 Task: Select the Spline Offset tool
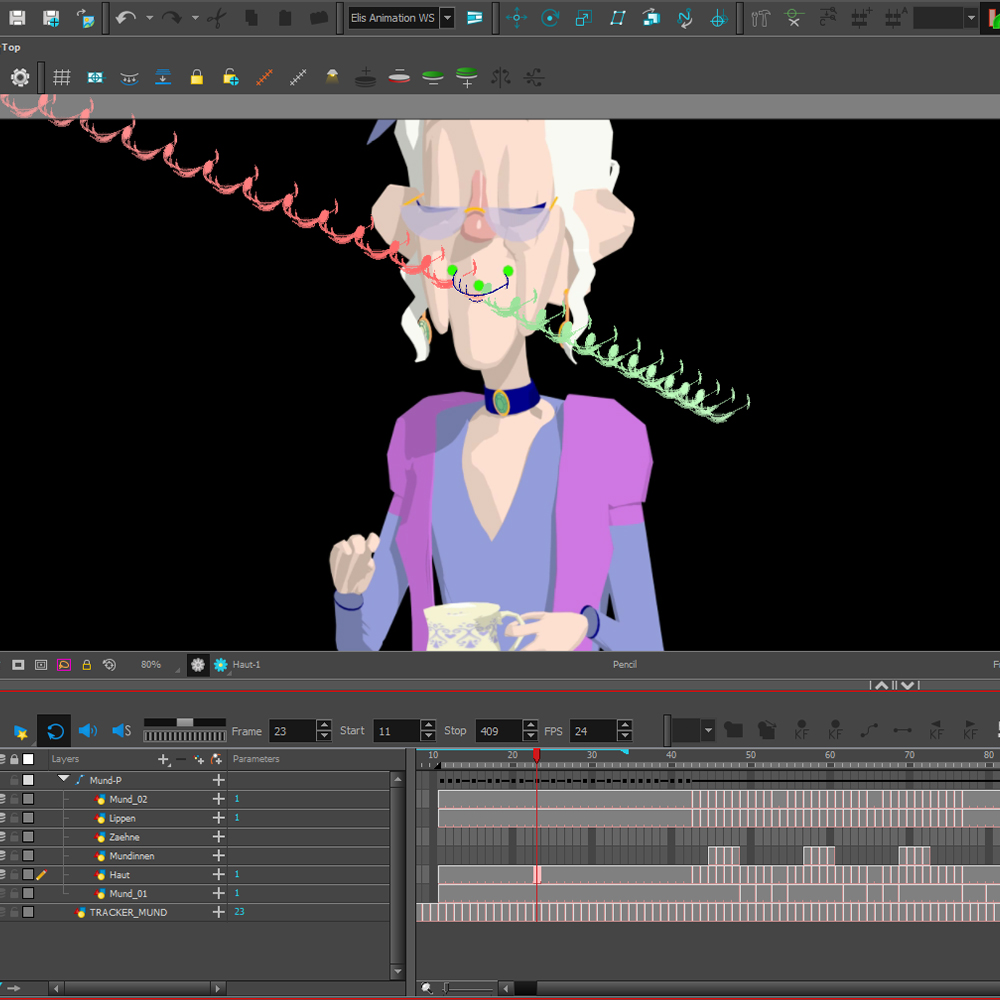[x=685, y=18]
